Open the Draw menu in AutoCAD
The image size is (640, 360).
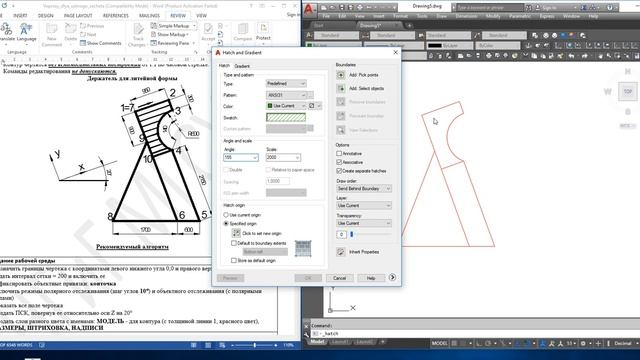click(x=442, y=16)
